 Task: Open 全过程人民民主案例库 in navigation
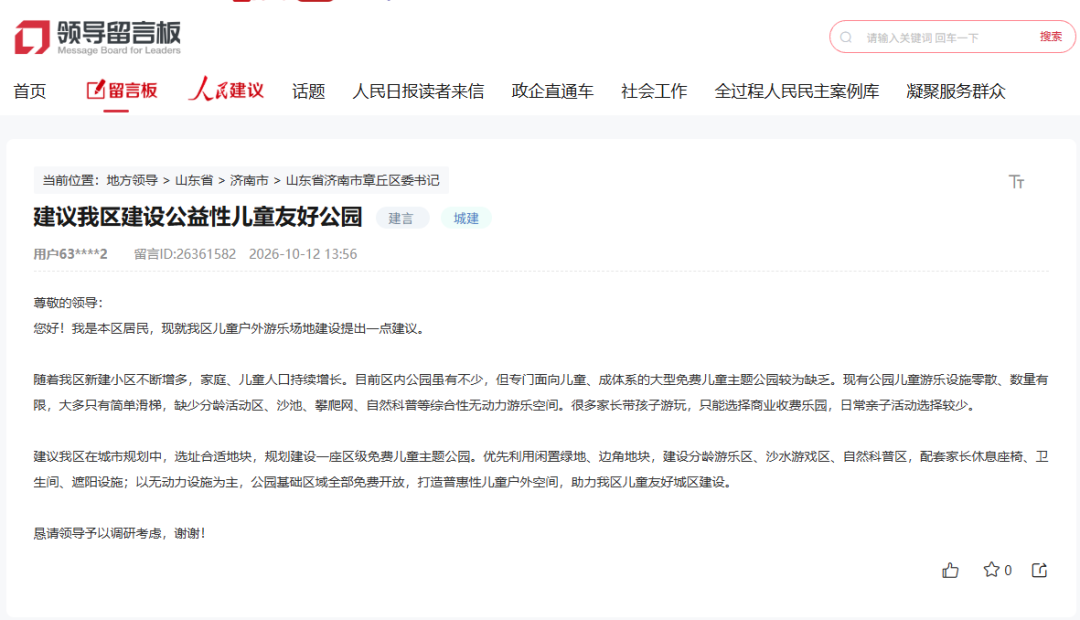796,91
